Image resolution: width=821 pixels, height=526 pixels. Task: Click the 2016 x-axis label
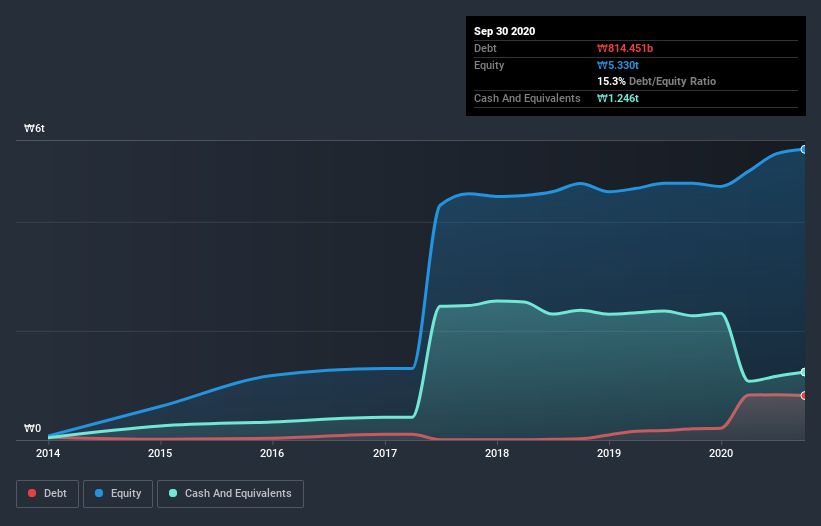click(x=272, y=453)
